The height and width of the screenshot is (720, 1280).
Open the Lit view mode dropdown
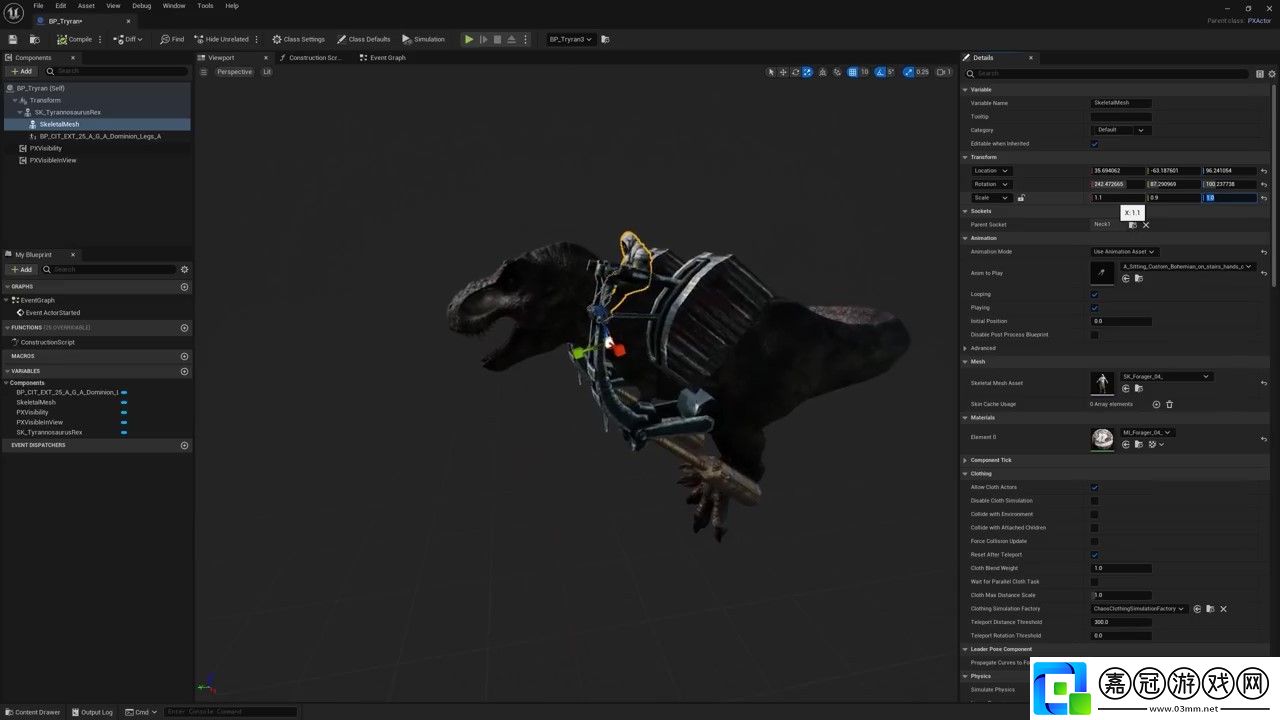coord(267,72)
